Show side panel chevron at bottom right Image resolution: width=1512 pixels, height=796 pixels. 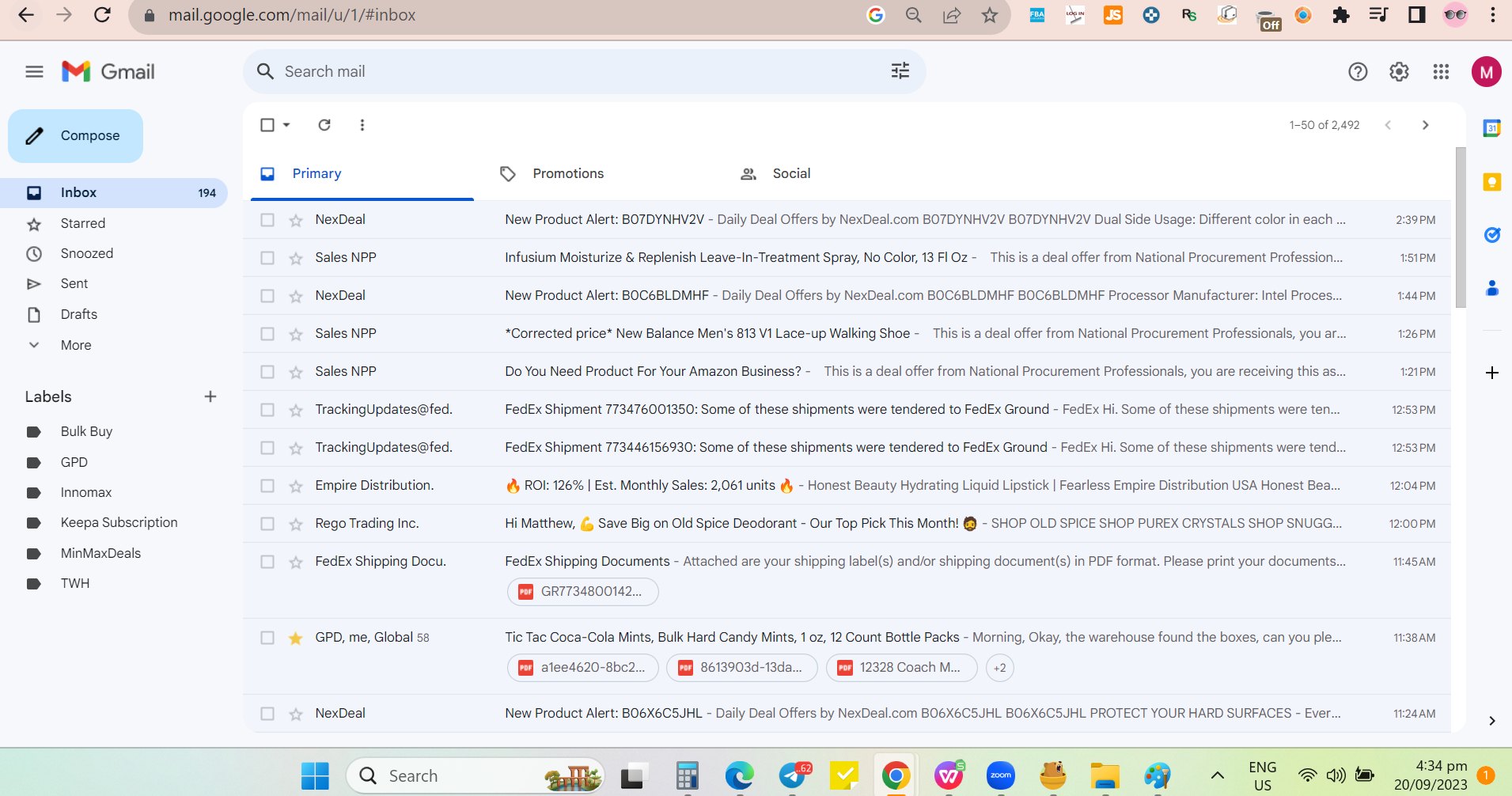pyautogui.click(x=1491, y=721)
